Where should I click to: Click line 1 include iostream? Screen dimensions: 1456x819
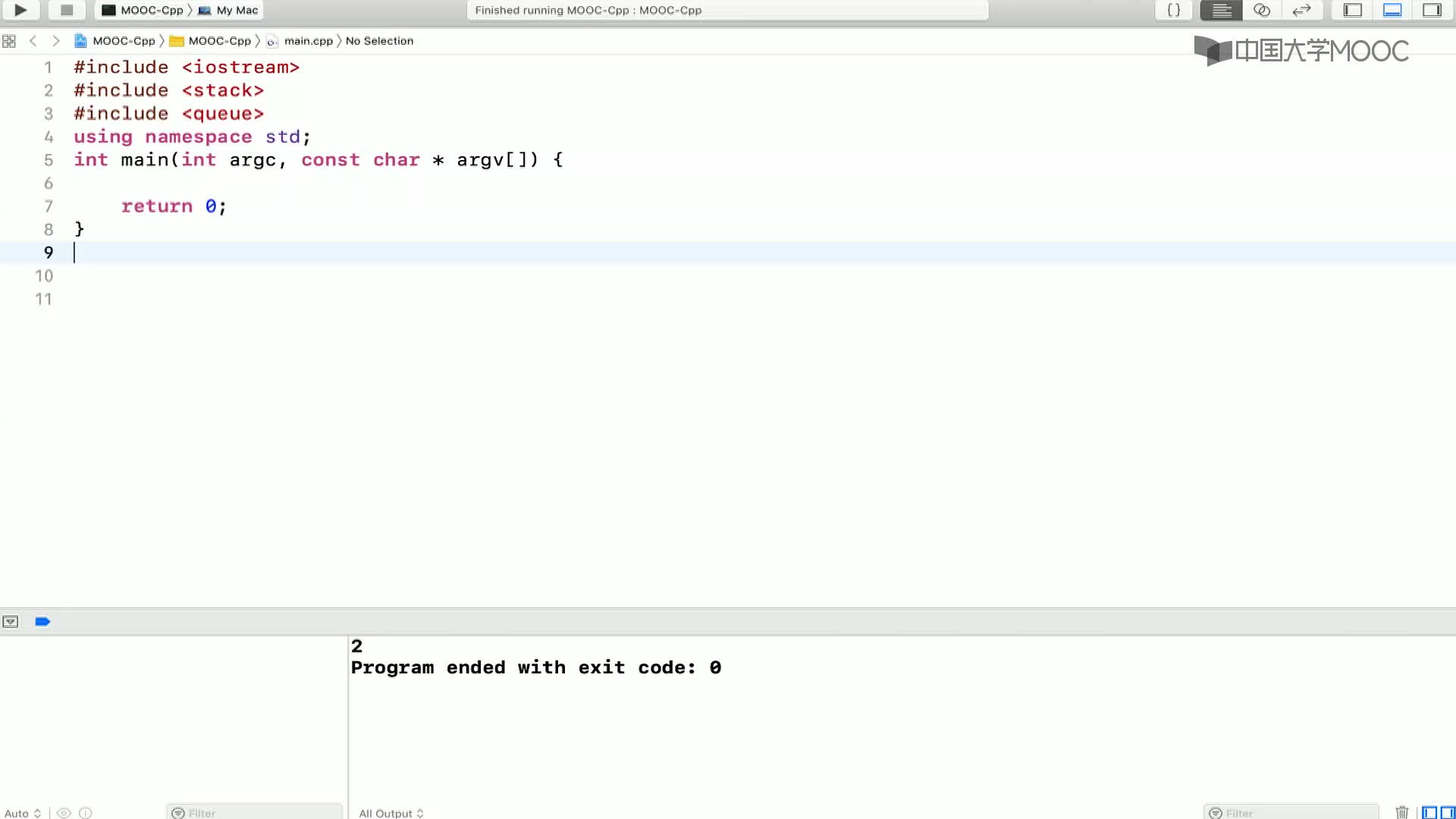[187, 67]
